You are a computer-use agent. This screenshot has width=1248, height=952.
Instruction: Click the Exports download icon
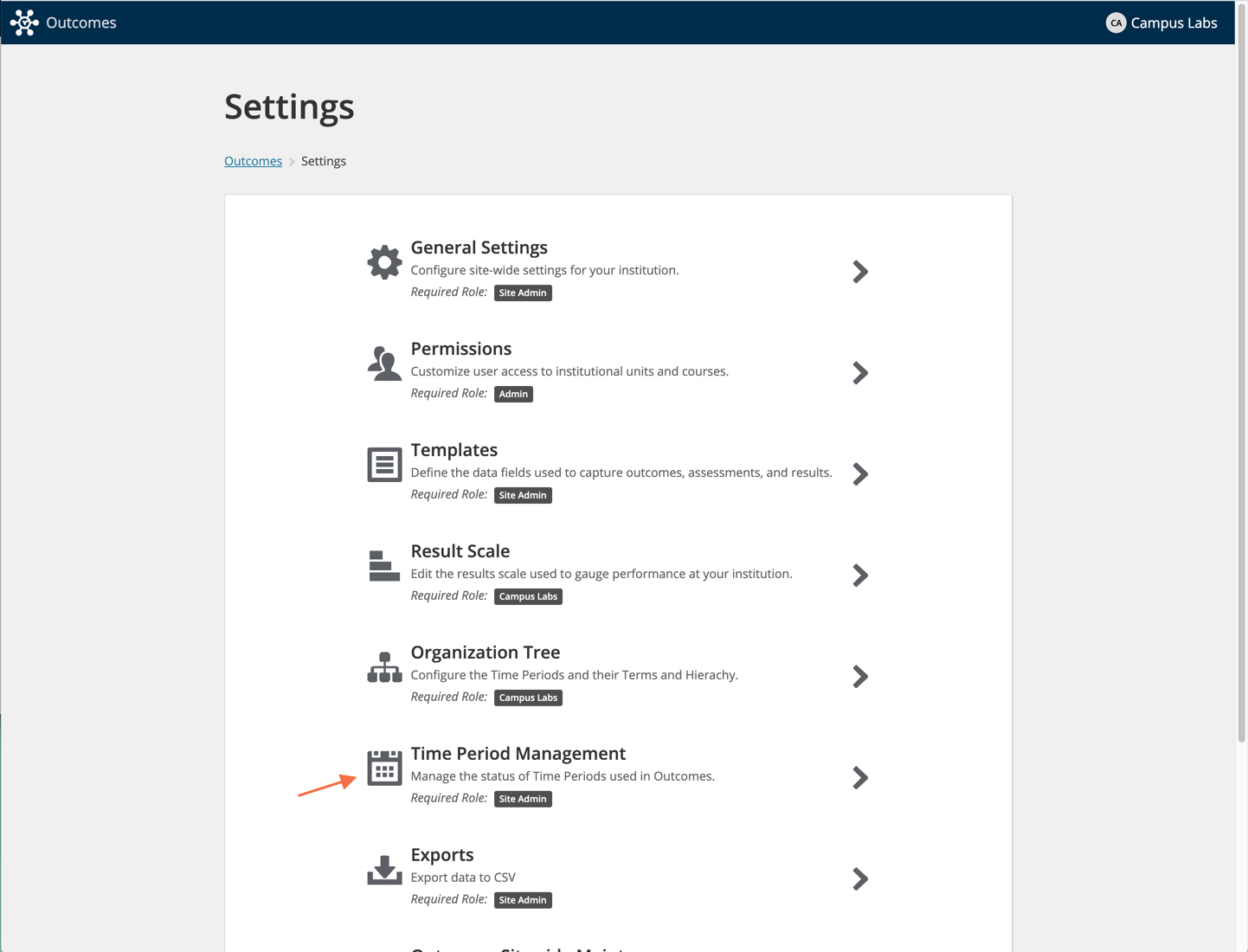(384, 869)
